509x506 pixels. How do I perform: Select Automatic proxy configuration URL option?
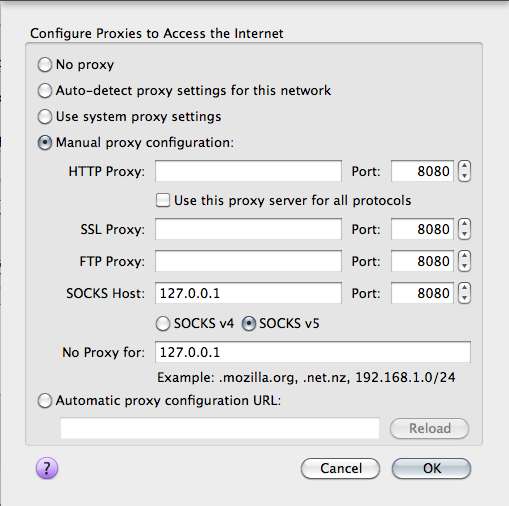pos(45,400)
